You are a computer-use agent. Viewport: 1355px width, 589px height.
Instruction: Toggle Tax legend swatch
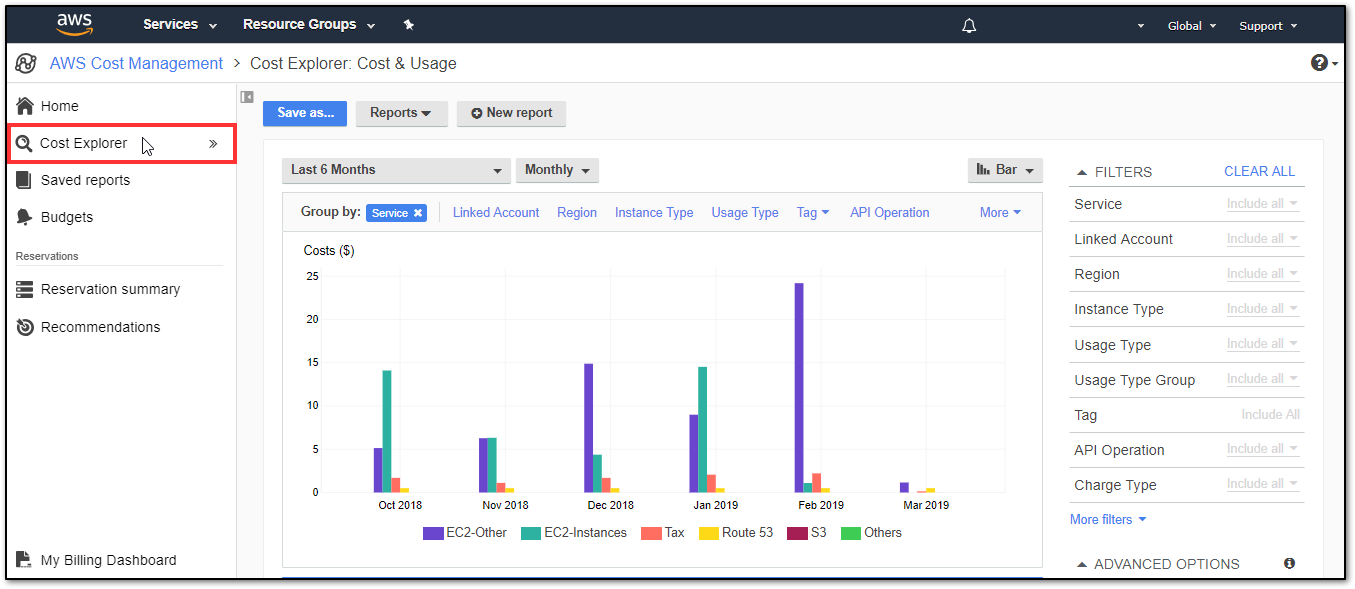(650, 533)
